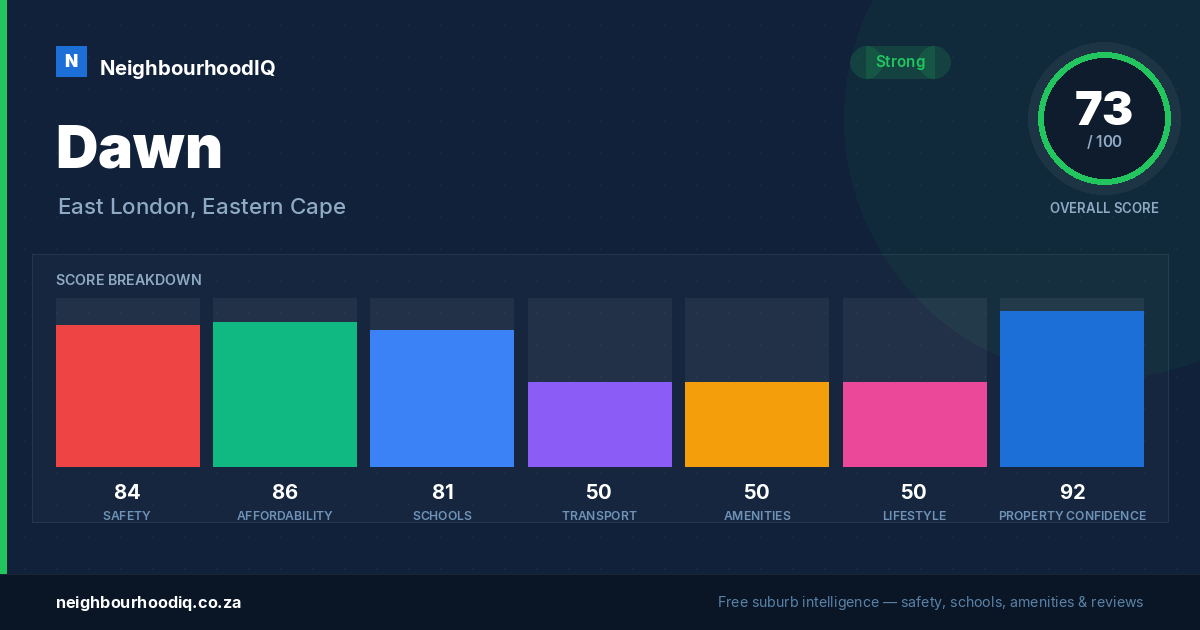
Task: Select the red Safety score bar
Action: click(128, 396)
